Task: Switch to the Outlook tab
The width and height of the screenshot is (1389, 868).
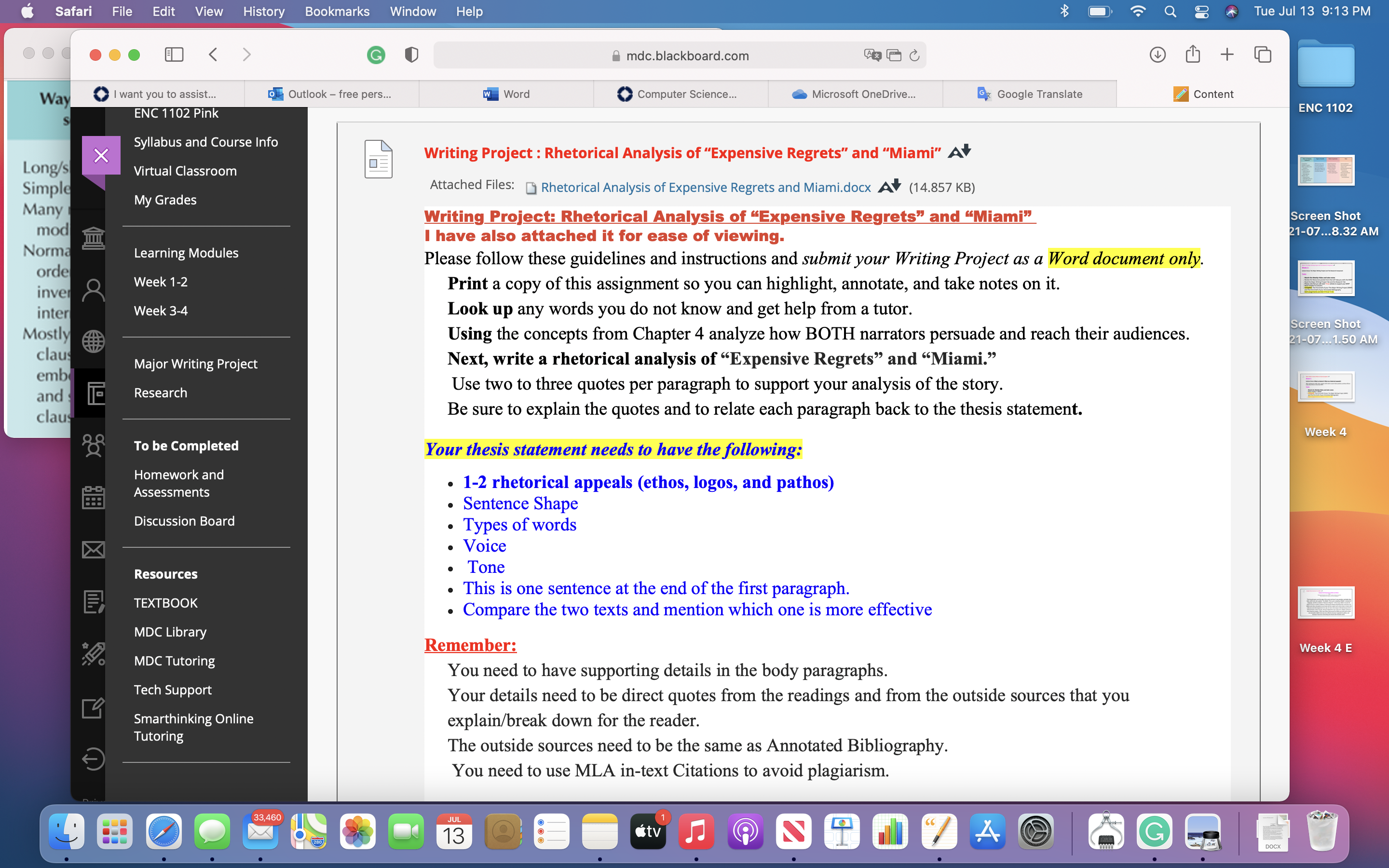Action: 331,94
